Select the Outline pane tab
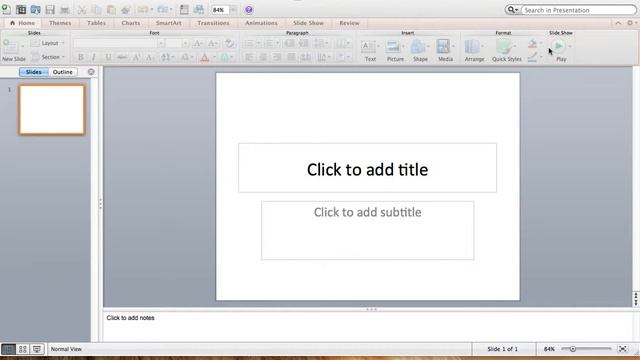Image resolution: width=640 pixels, height=360 pixels. tap(62, 72)
